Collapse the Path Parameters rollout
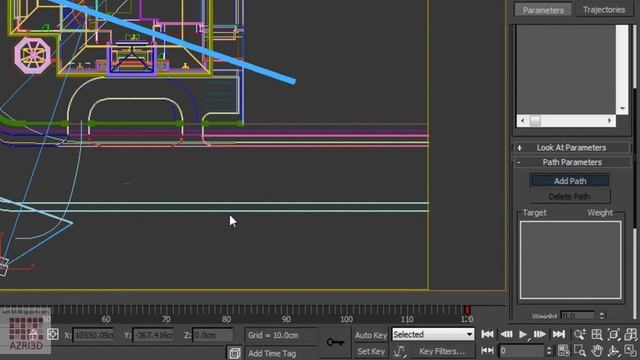 (571, 162)
